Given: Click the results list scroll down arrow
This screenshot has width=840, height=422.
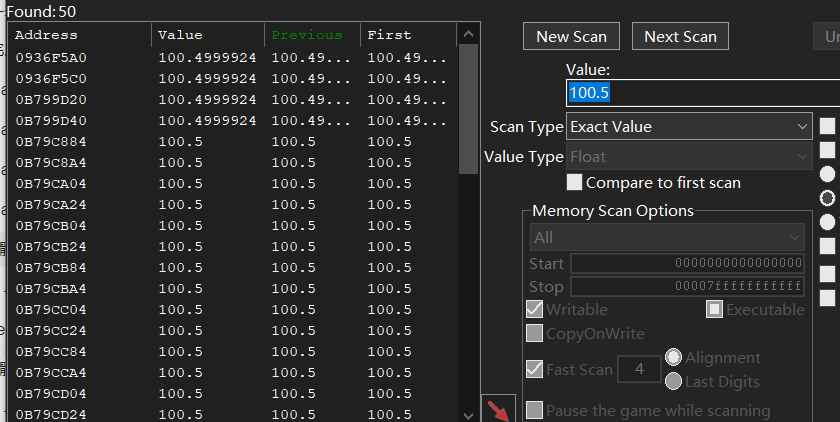Looking at the screenshot, I should [x=468, y=416].
